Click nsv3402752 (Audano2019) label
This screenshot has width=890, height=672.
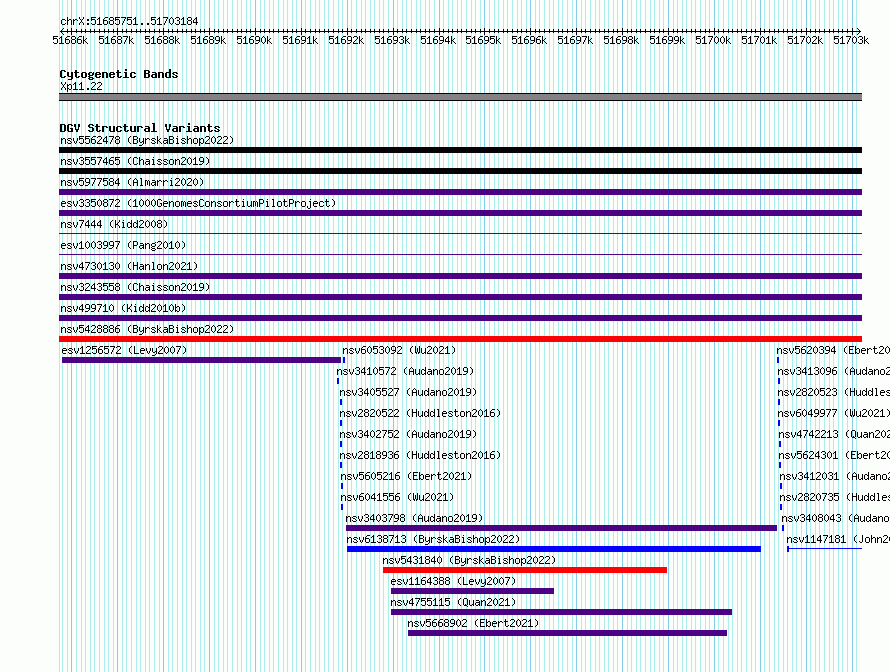(x=408, y=434)
